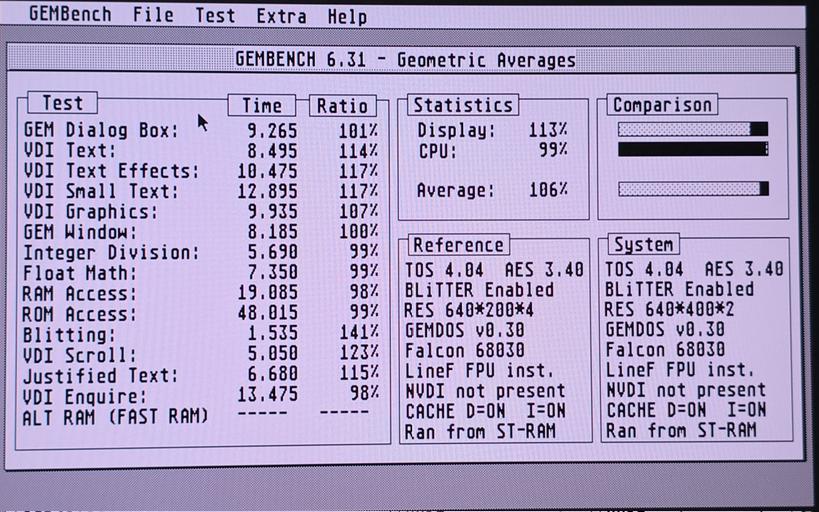Click the Reference panel heading
Image resolution: width=819 pixels, height=512 pixels.
[459, 245]
